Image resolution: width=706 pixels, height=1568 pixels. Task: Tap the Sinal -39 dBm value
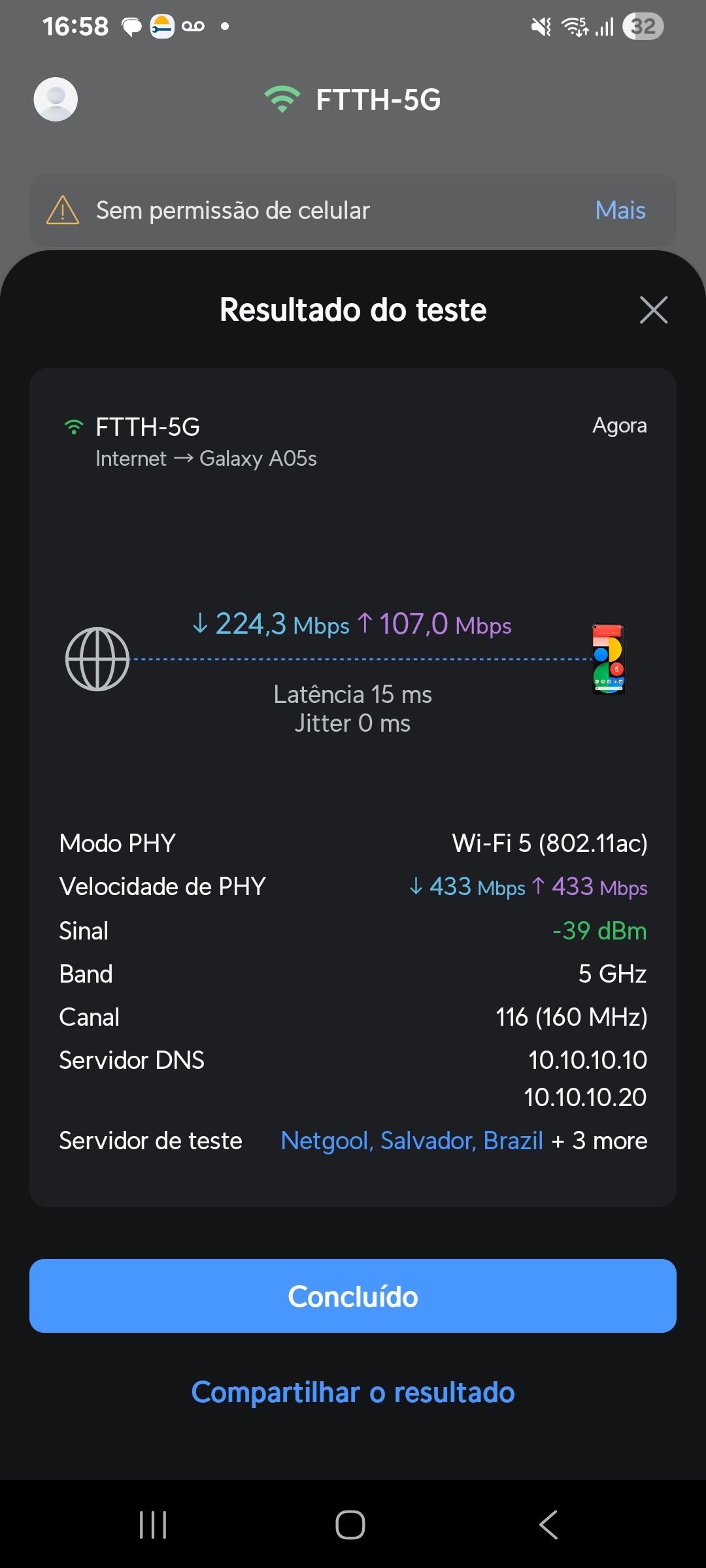click(x=599, y=930)
